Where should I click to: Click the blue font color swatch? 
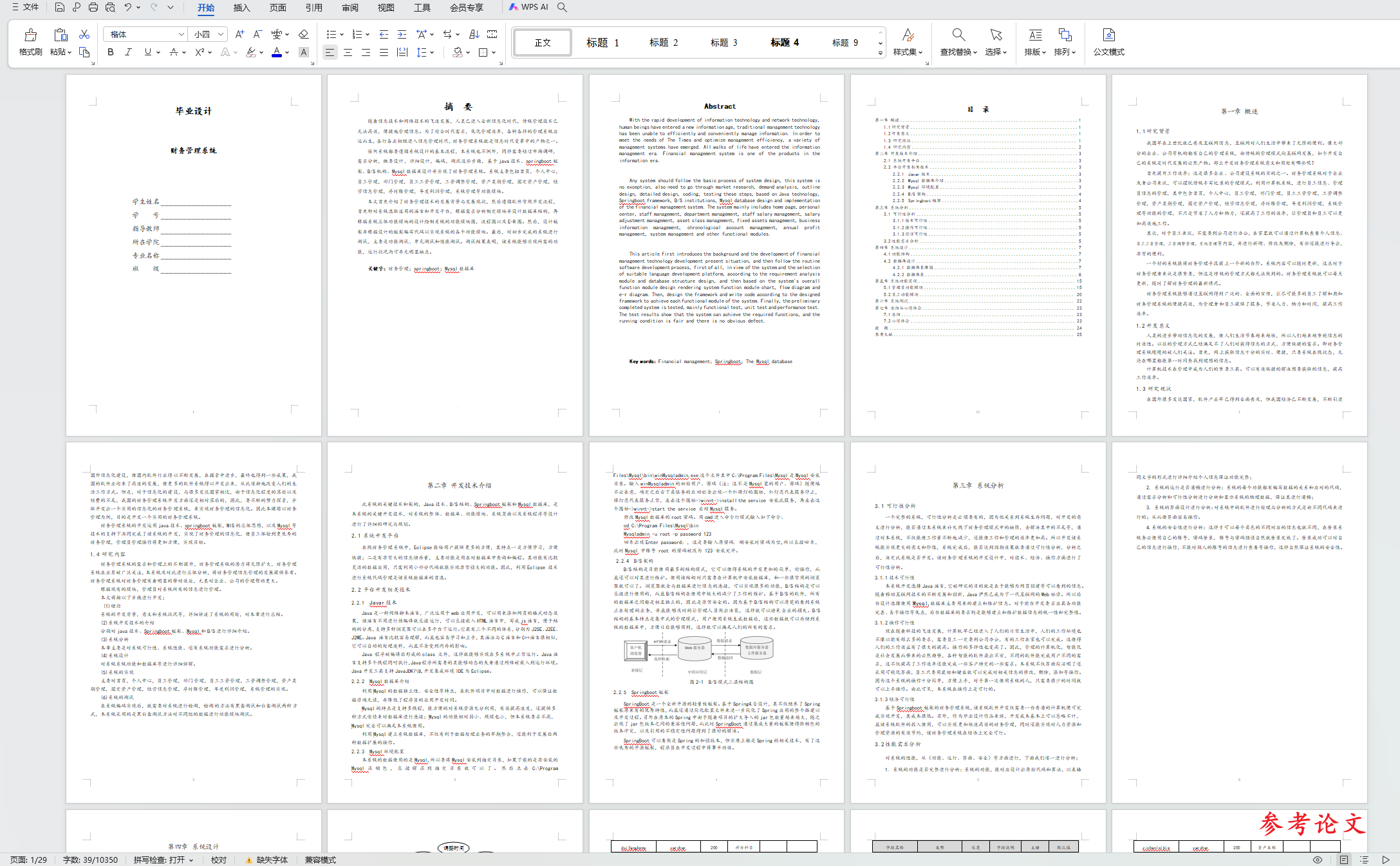(277, 53)
